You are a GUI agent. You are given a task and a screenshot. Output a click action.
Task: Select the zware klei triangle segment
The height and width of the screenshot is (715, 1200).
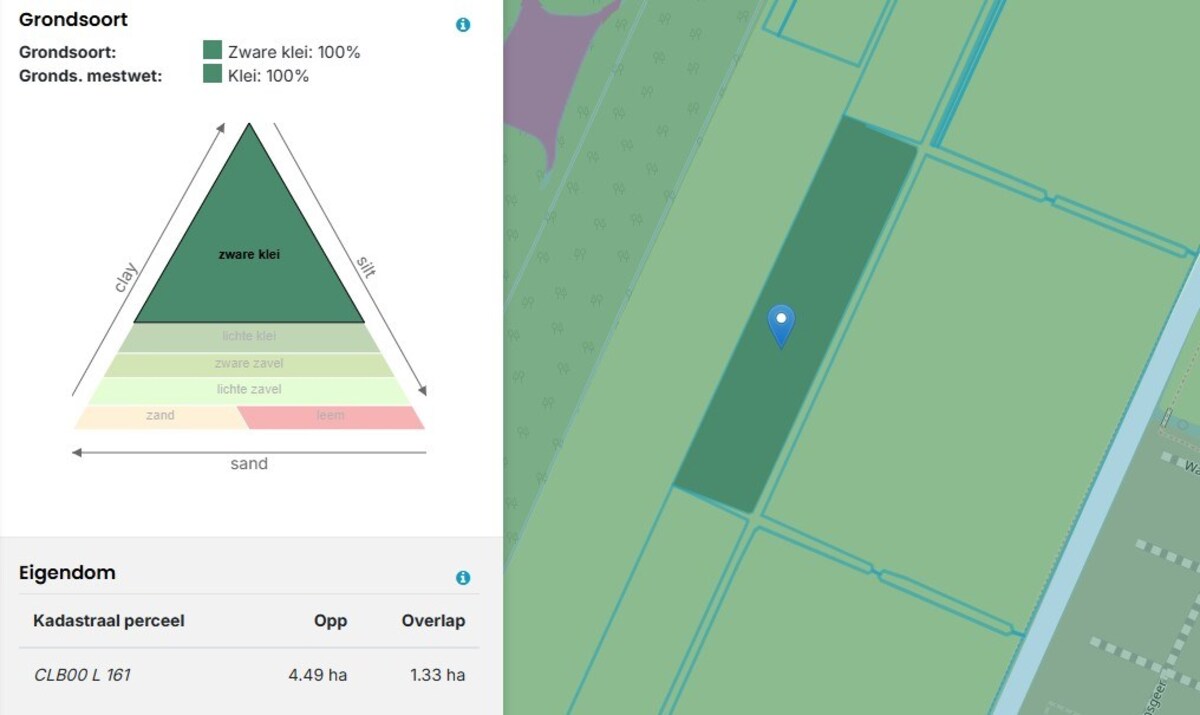pos(249,255)
